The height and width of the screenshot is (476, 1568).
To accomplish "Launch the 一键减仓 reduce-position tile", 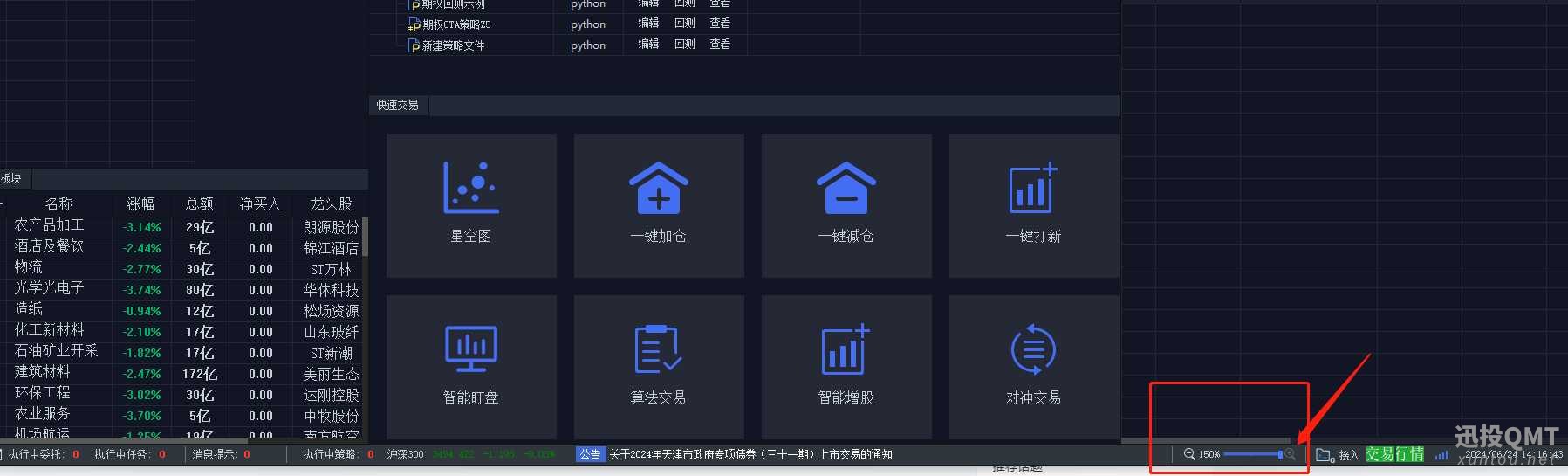I will [x=846, y=205].
